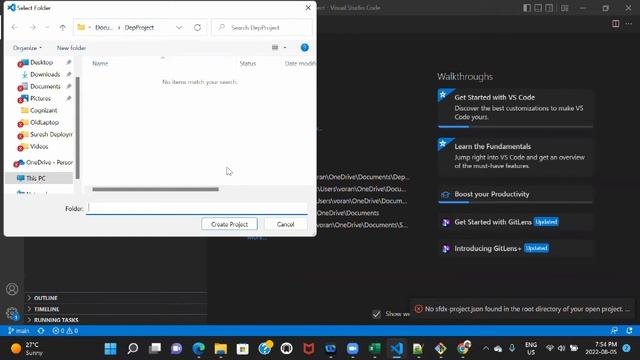Open the recent locations dropdown arrow
This screenshot has width=640, height=360.
click(x=47, y=27)
